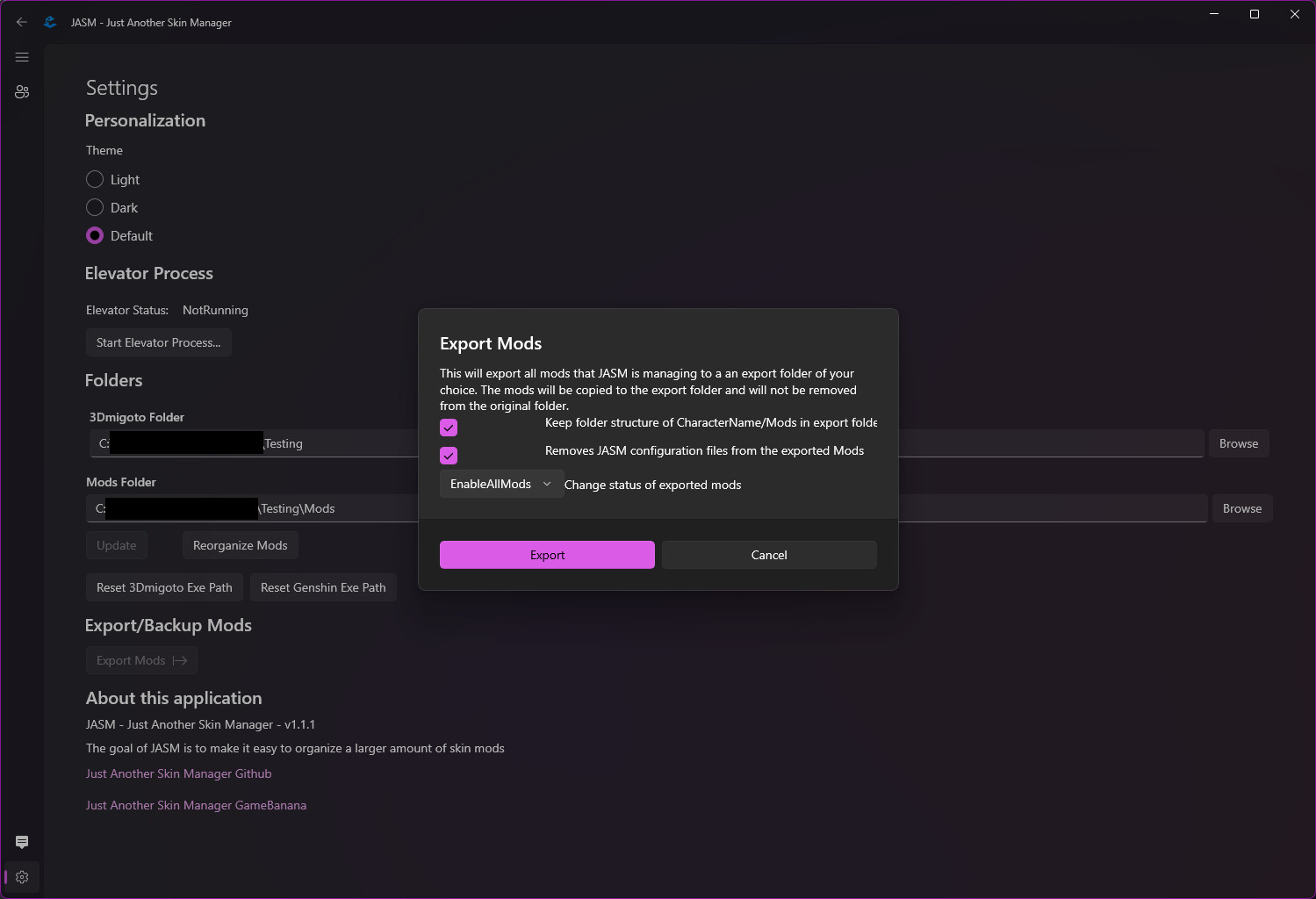Screen dimensions: 1316x899
Task: Disable removing JASM configuration files from exports
Action: point(449,456)
